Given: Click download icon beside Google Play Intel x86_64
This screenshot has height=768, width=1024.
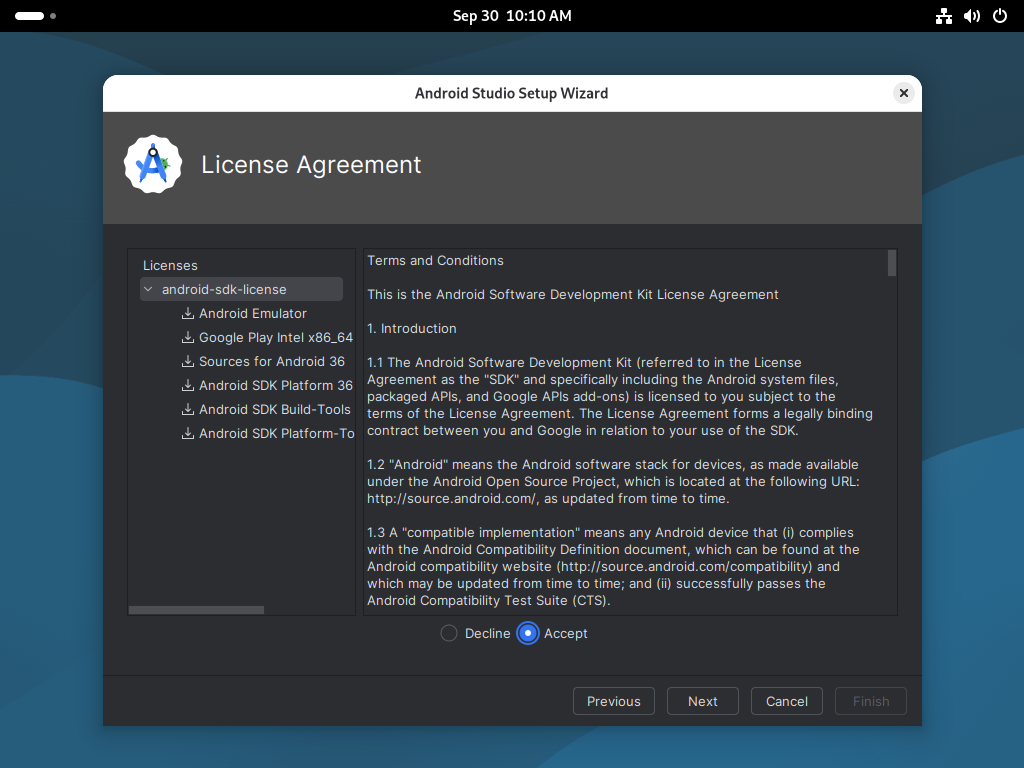Looking at the screenshot, I should click(188, 338).
